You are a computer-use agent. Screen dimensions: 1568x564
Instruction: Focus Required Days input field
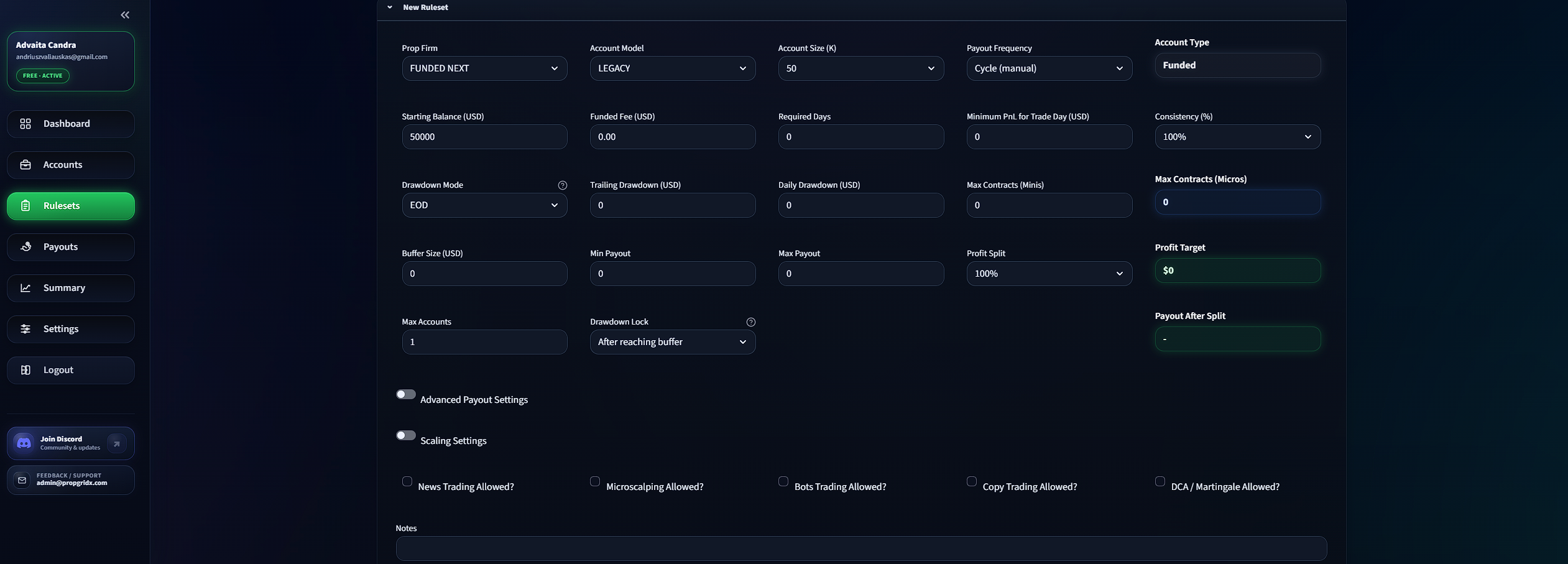(861, 137)
